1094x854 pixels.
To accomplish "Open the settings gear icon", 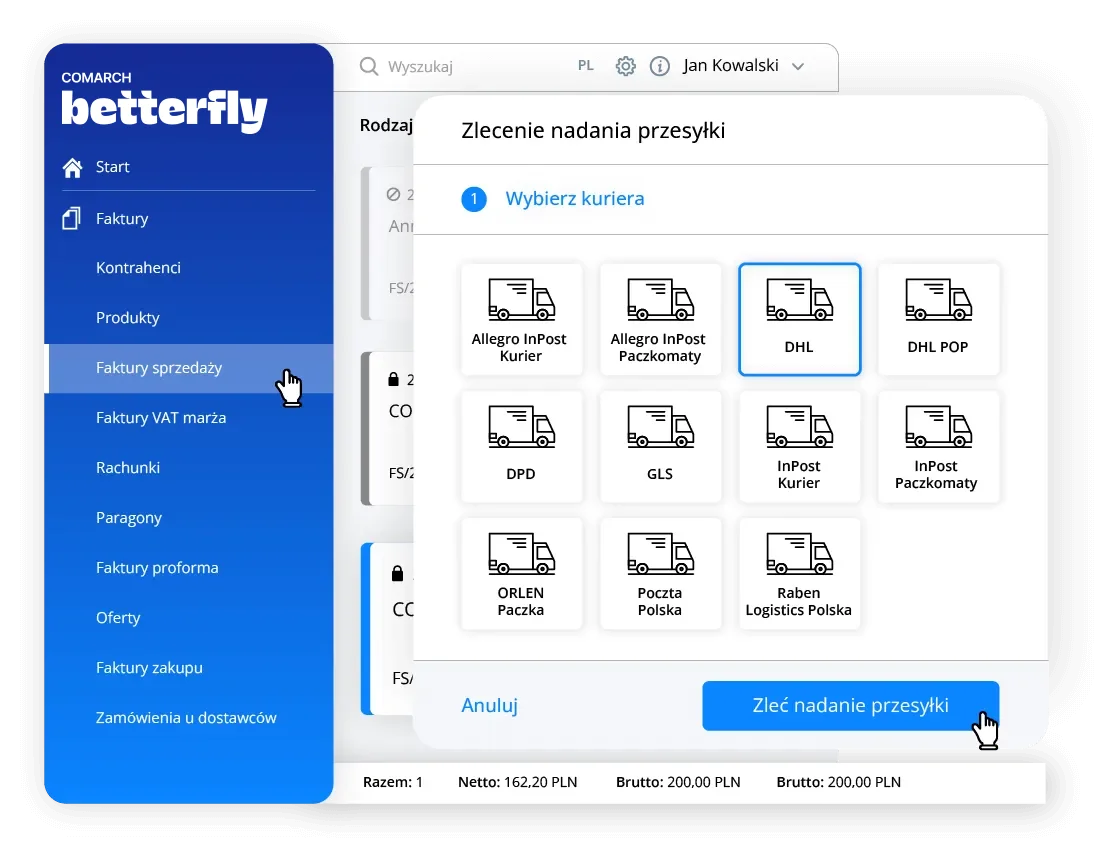I will tap(625, 66).
